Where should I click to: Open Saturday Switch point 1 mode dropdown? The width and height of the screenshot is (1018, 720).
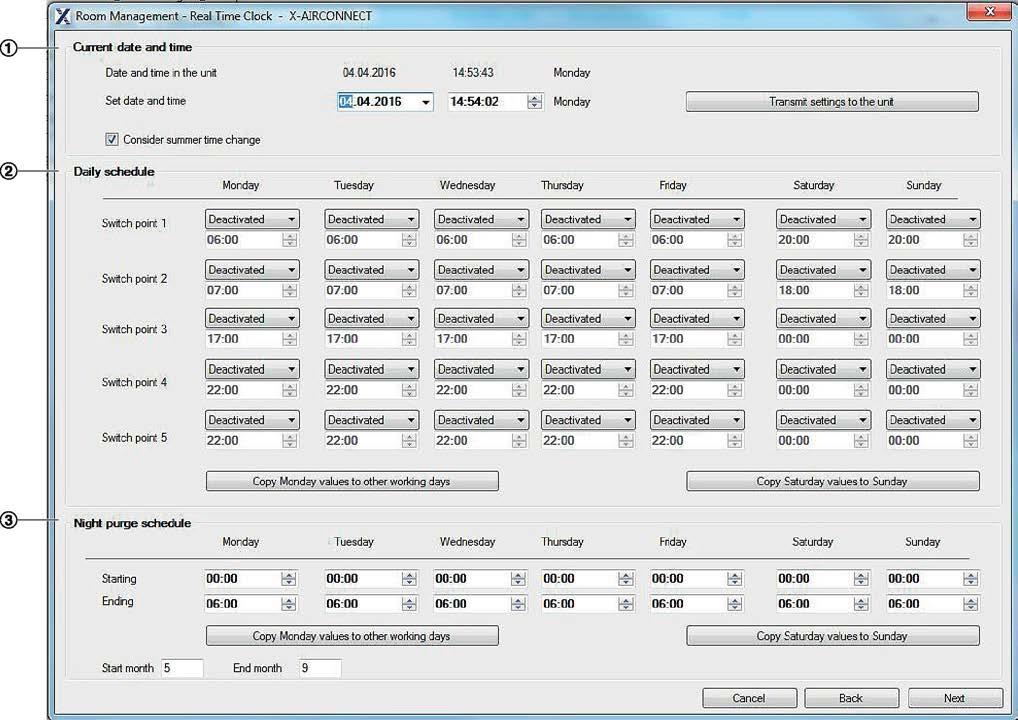point(823,219)
